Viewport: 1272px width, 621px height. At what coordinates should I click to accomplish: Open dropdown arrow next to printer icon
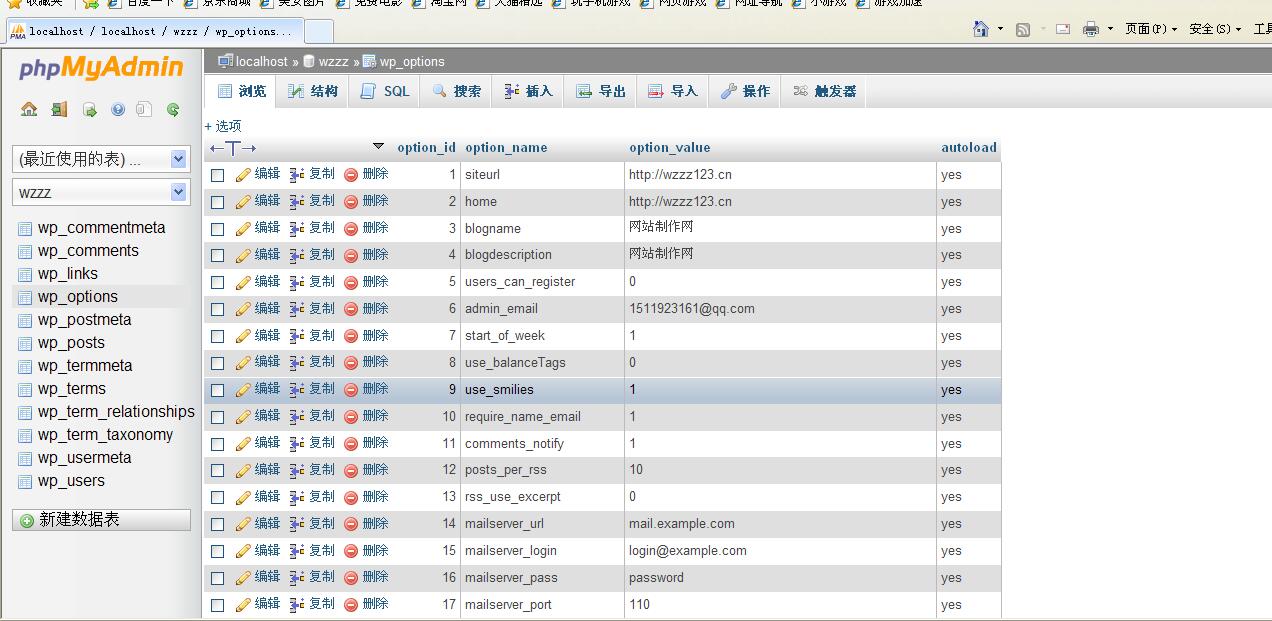(1110, 29)
